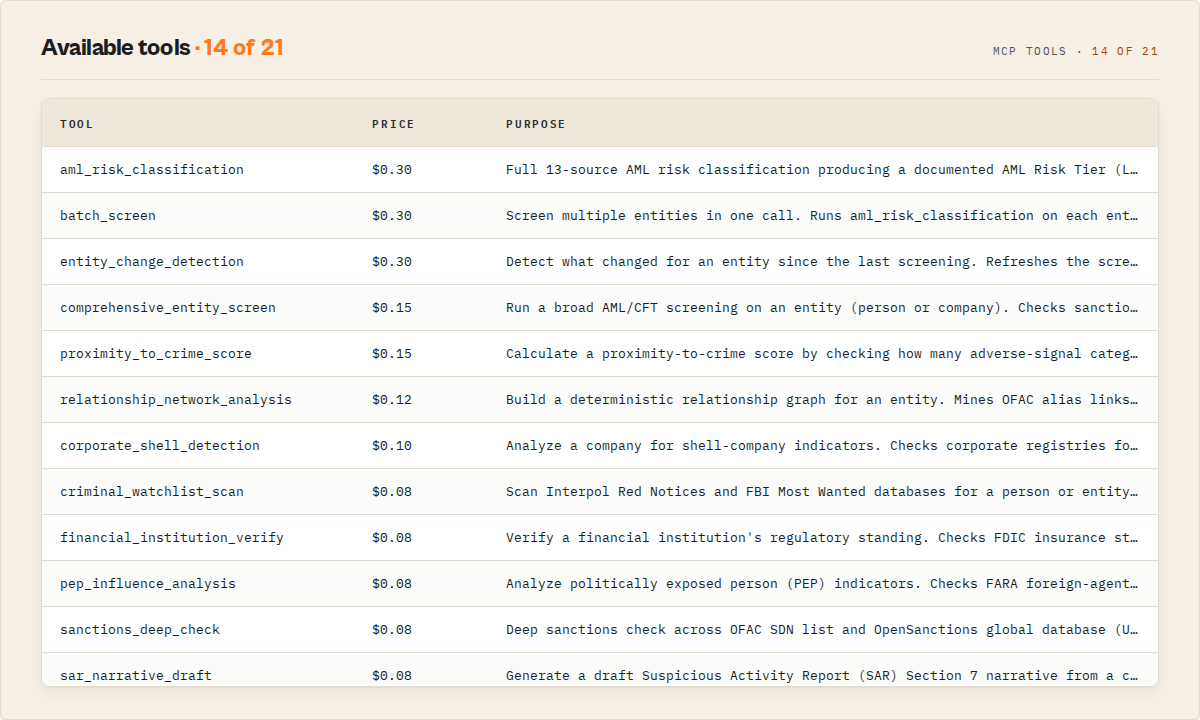Image resolution: width=1200 pixels, height=720 pixels.
Task: Click the 'Analyze politically exposed person' description
Action: click(x=822, y=583)
